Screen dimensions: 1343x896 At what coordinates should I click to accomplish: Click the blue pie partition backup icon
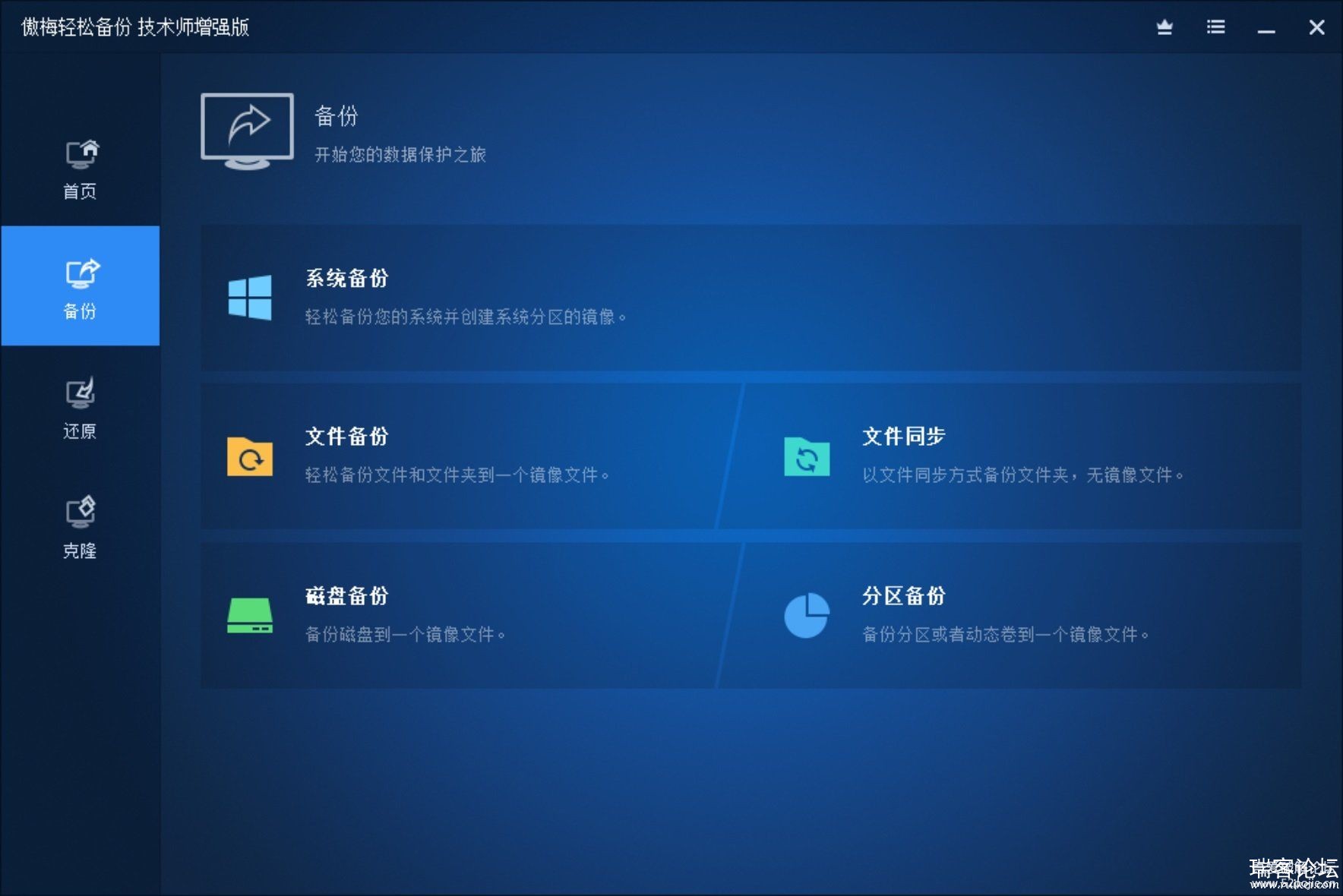tap(807, 615)
